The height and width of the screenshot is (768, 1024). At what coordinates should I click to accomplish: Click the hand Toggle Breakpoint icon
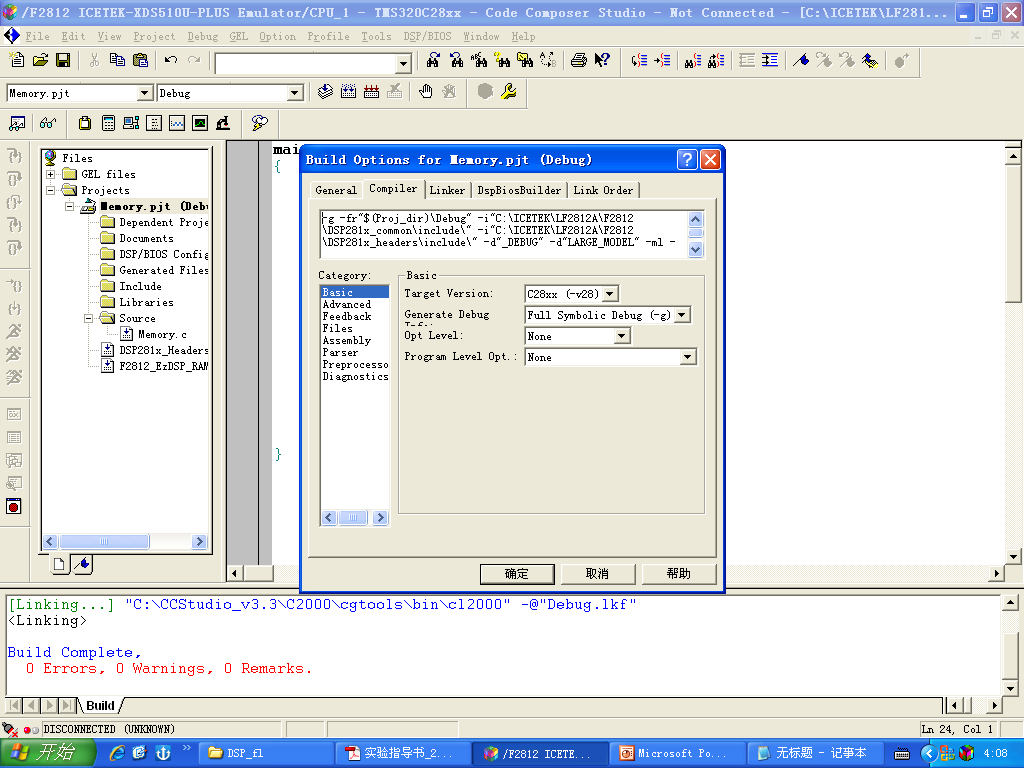click(426, 91)
